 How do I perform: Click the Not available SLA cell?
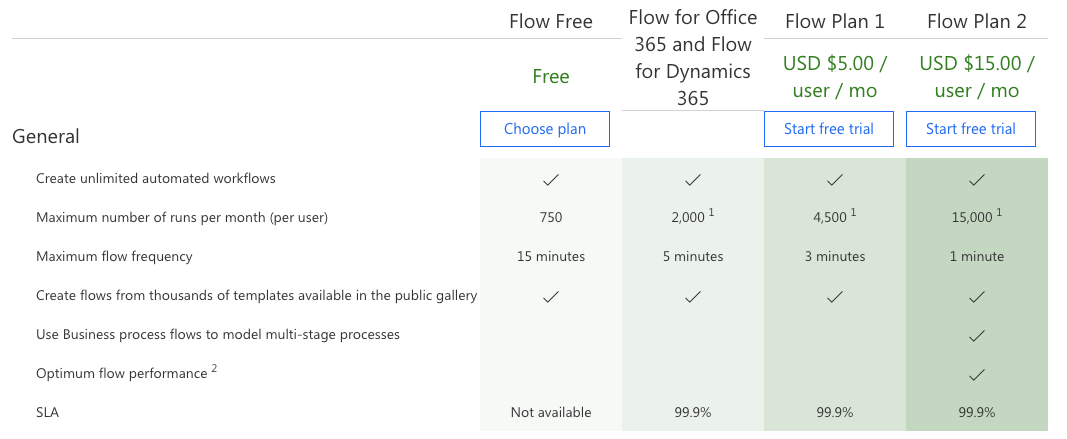[550, 413]
